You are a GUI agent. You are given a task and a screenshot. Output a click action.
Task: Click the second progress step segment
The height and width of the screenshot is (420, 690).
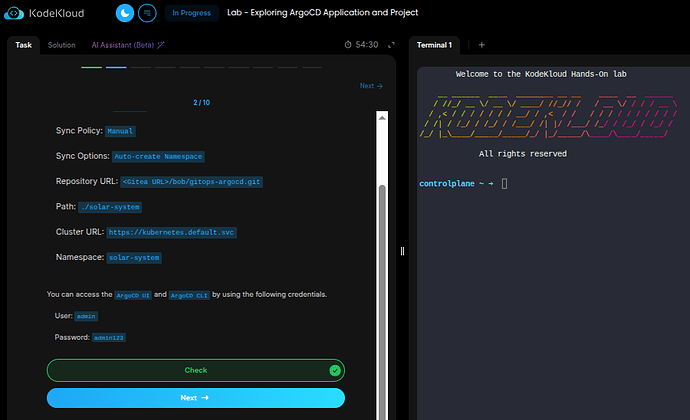[116, 67]
